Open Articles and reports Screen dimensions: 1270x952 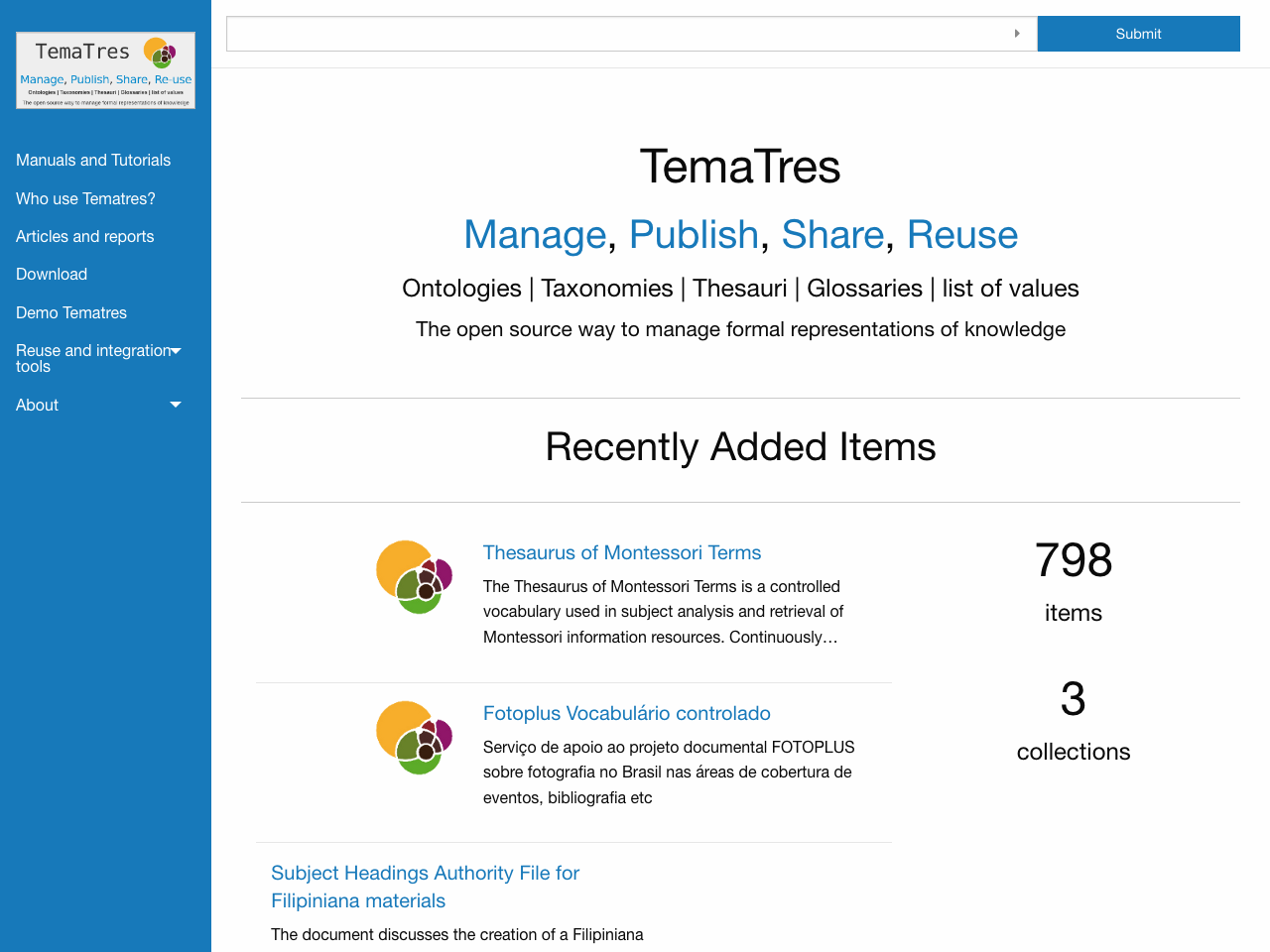[x=84, y=236]
